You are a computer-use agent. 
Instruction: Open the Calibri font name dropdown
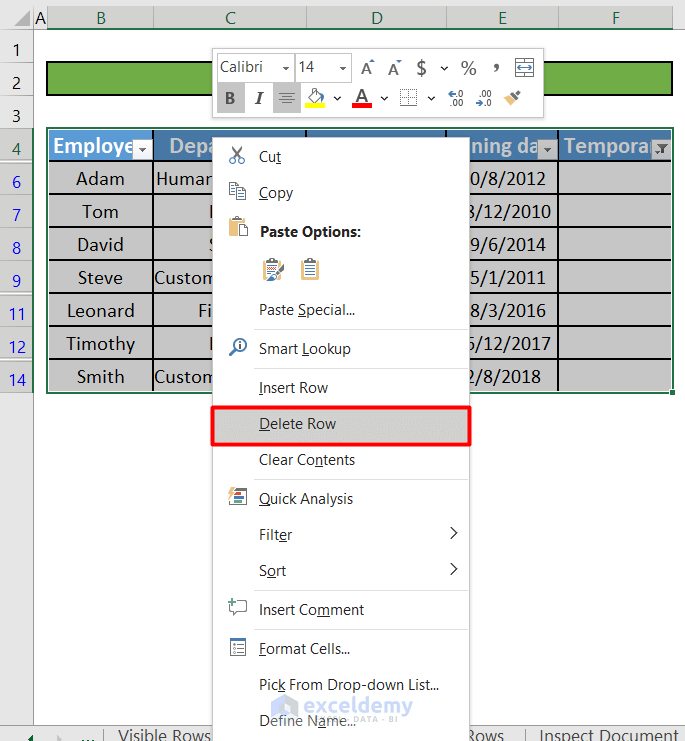click(286, 68)
